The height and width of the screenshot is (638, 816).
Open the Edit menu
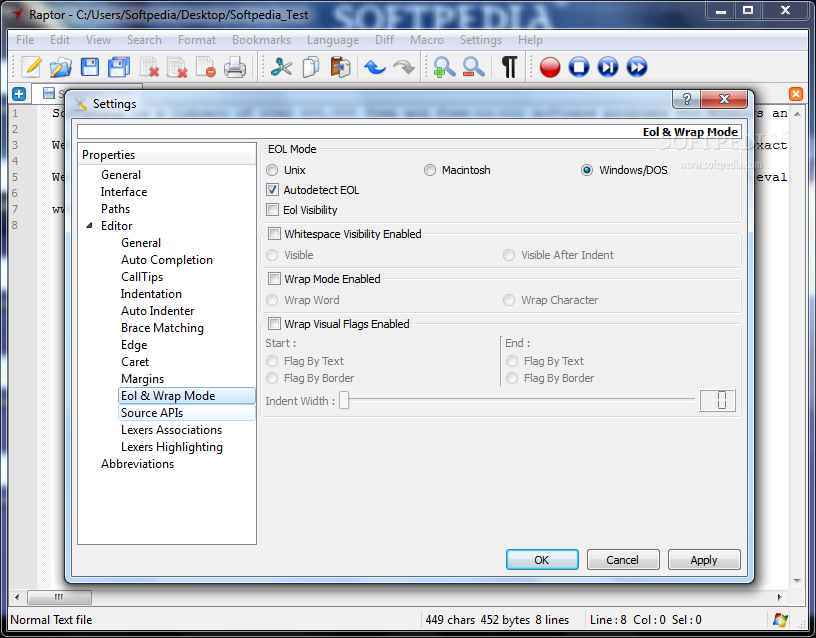pyautogui.click(x=60, y=40)
